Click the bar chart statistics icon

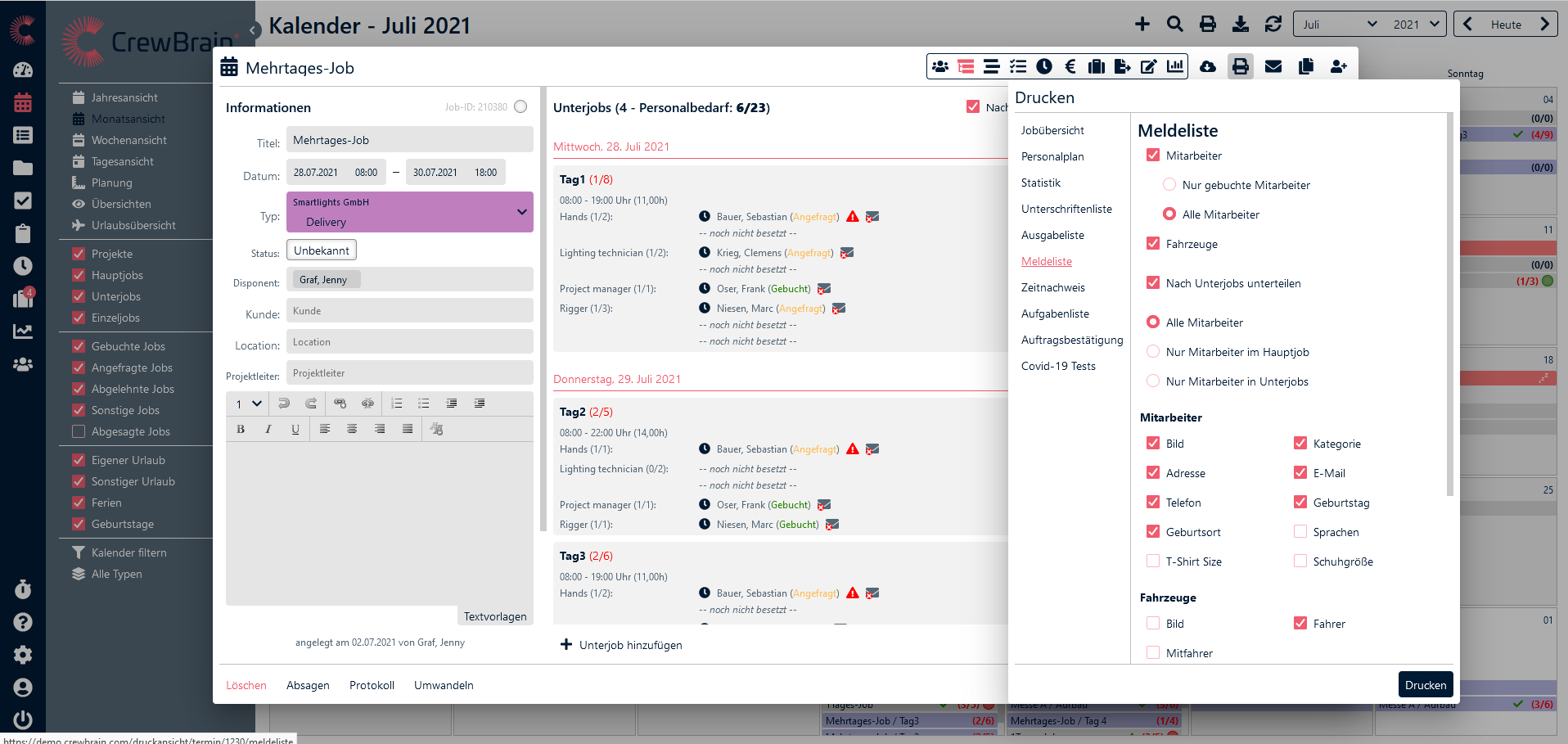[1175, 66]
